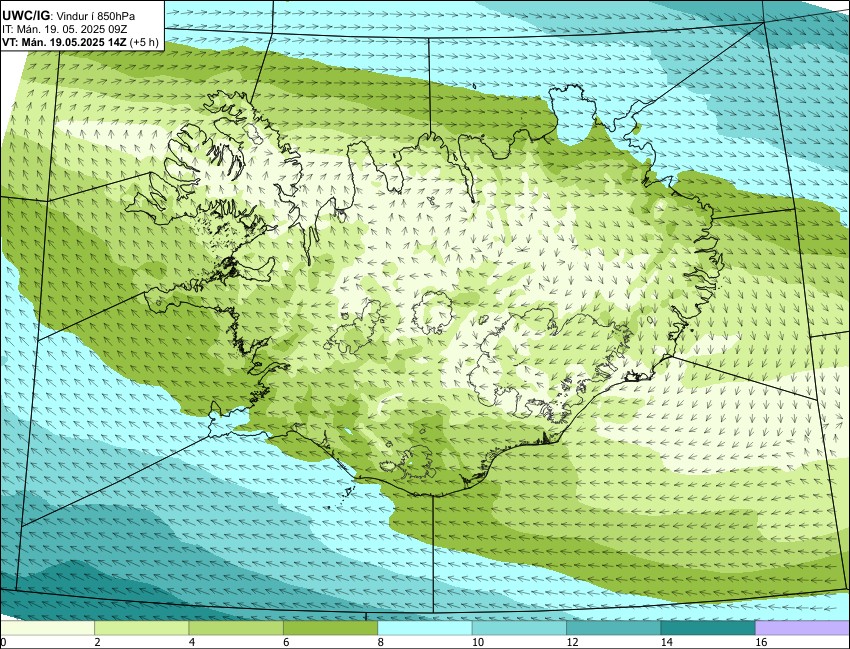Click the legend scale number 6
The height and width of the screenshot is (649, 850).
(286, 642)
